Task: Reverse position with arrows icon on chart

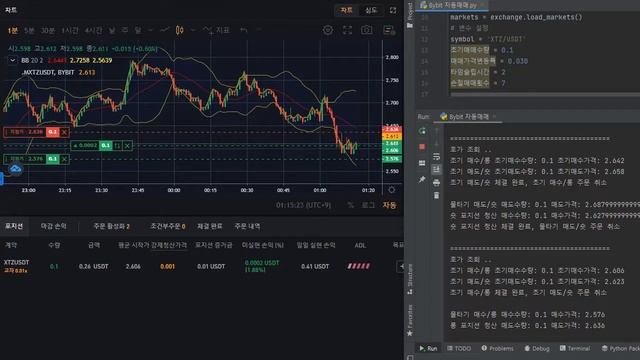Action: point(118,145)
